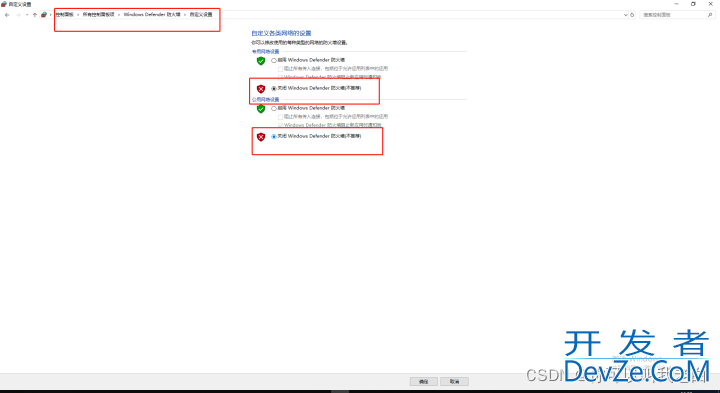Image resolution: width=720 pixels, height=393 pixels.
Task: Check block all incoming connections for private network
Action: (x=281, y=69)
